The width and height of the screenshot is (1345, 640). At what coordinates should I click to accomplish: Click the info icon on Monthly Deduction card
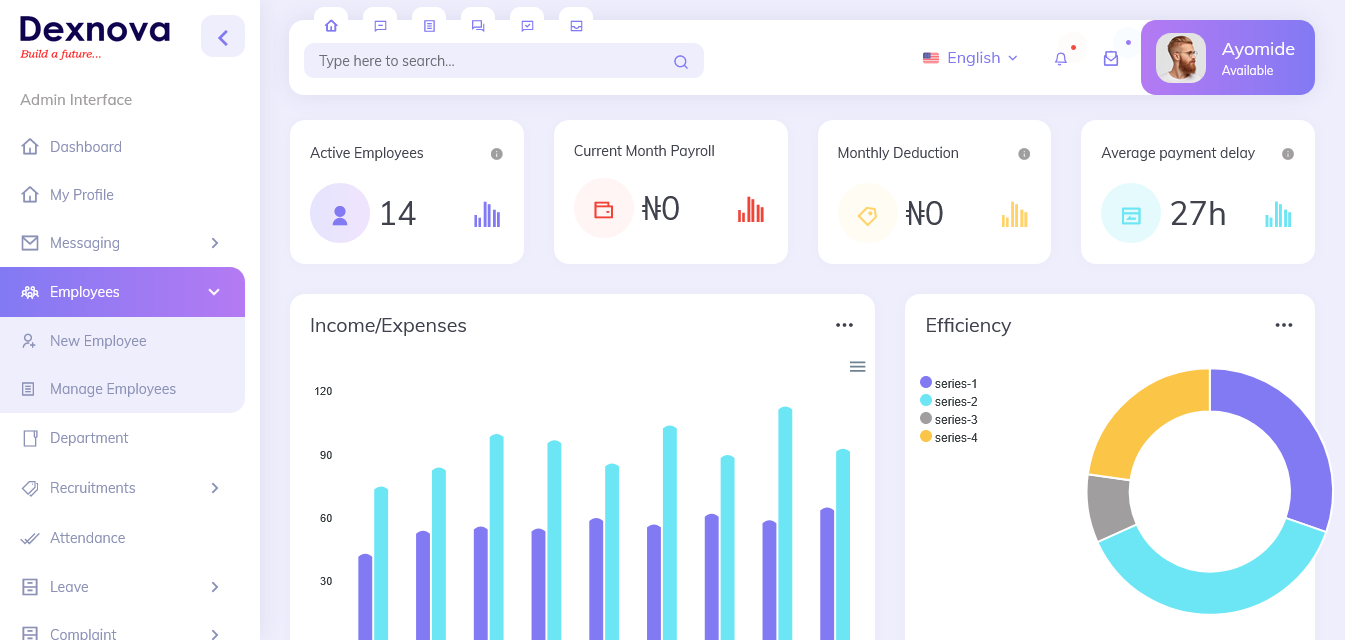pyautogui.click(x=1024, y=154)
